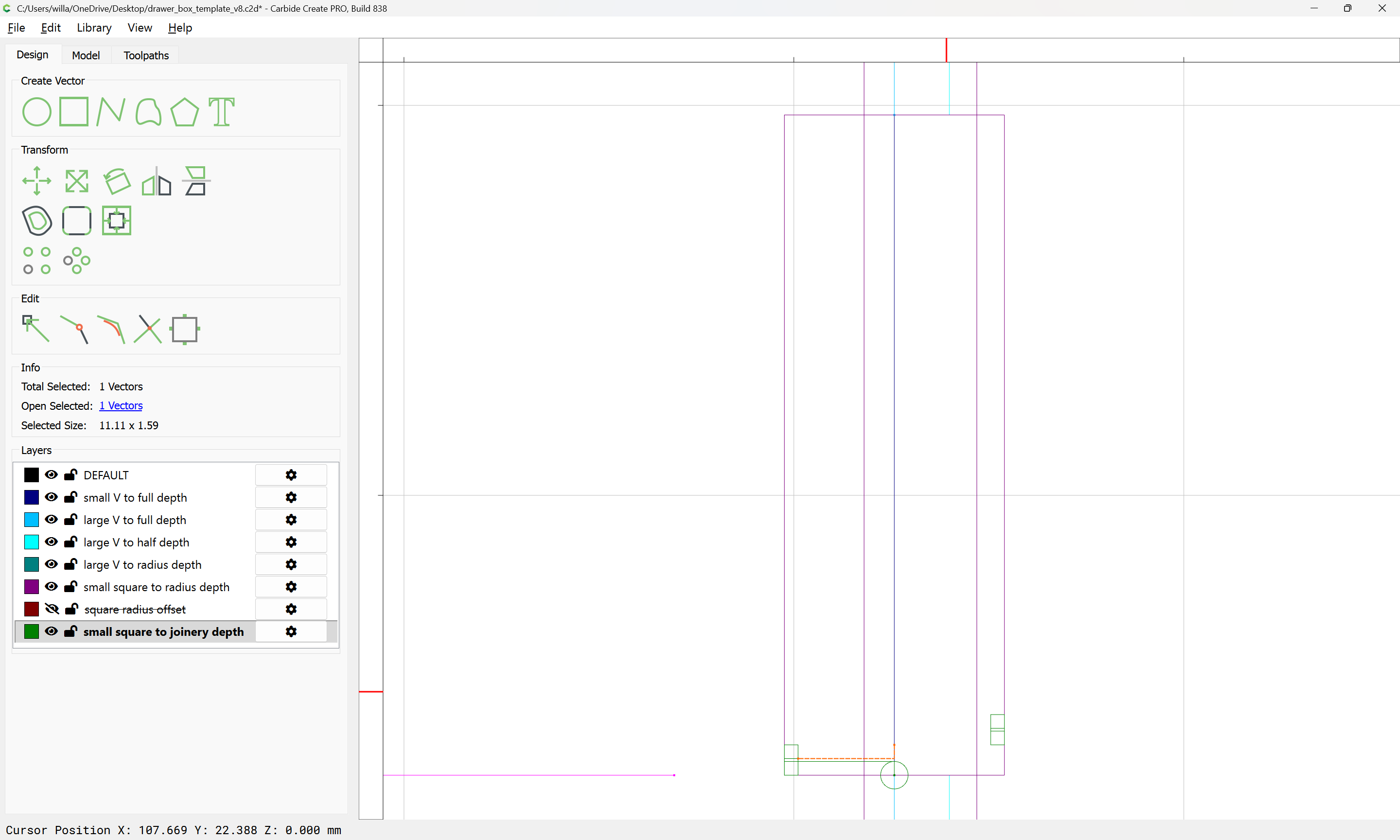Select the Circle vector tool
This screenshot has height=840, width=1400.
pos(36,111)
